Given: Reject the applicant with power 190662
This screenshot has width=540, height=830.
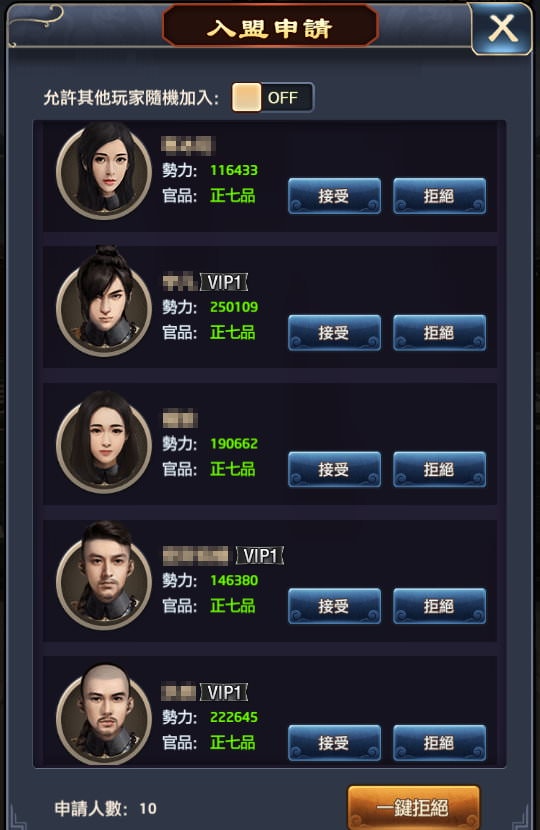Looking at the screenshot, I should [439, 469].
